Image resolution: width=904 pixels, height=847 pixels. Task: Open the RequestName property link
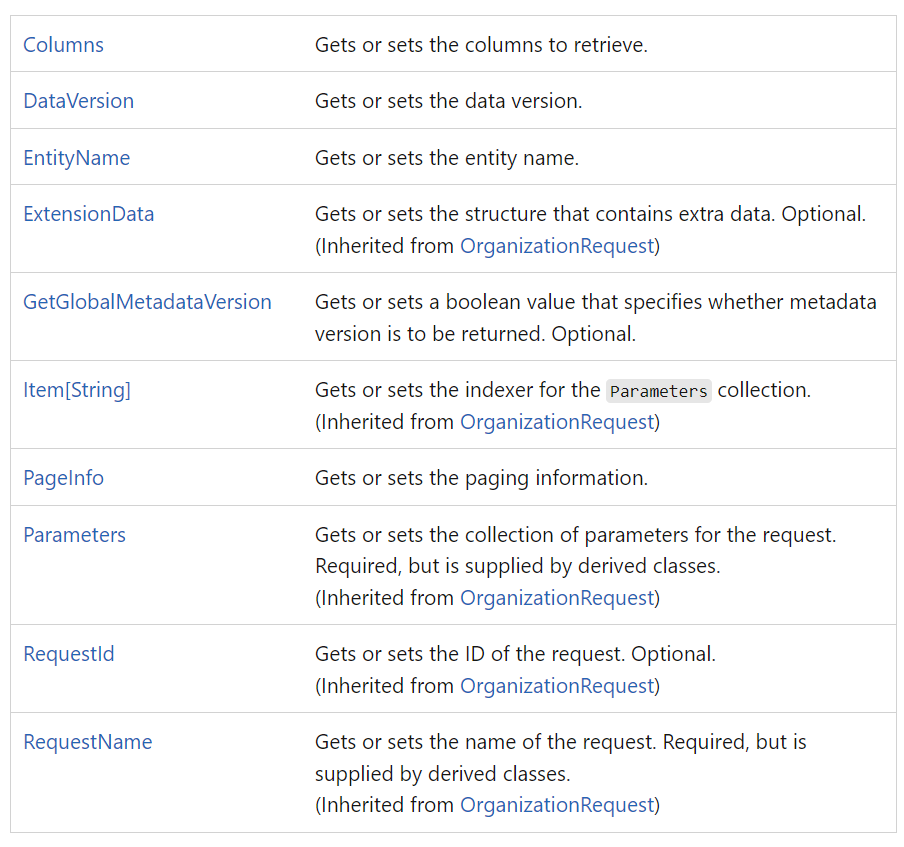click(x=88, y=742)
